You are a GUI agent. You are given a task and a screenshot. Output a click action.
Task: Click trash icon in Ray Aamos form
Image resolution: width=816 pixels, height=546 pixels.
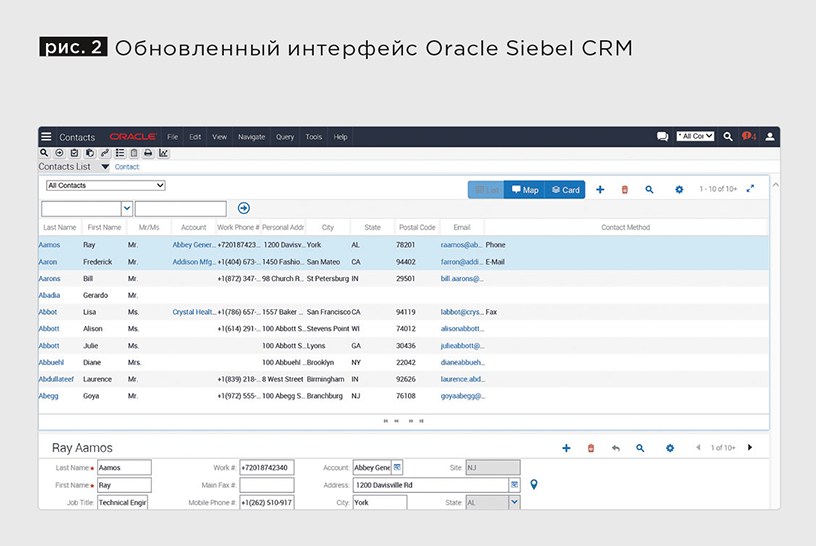click(x=591, y=448)
